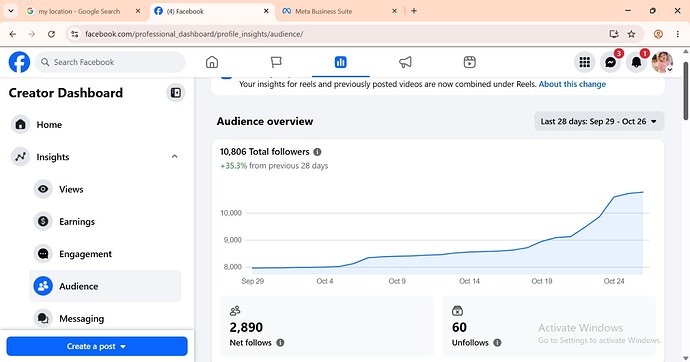Open Messaging in the sidebar
Image resolution: width=690 pixels, height=362 pixels.
tap(106, 318)
